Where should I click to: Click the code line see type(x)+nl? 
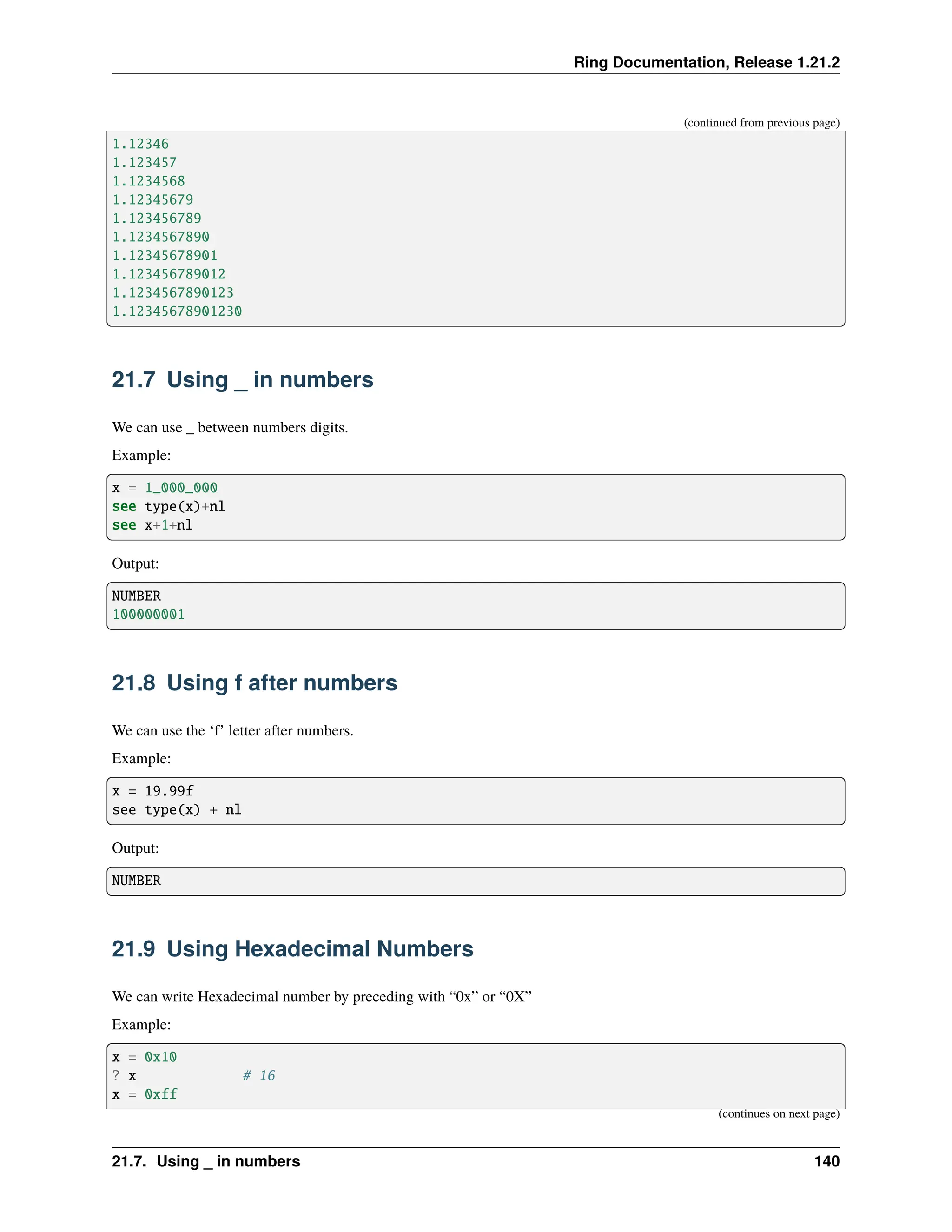168,507
